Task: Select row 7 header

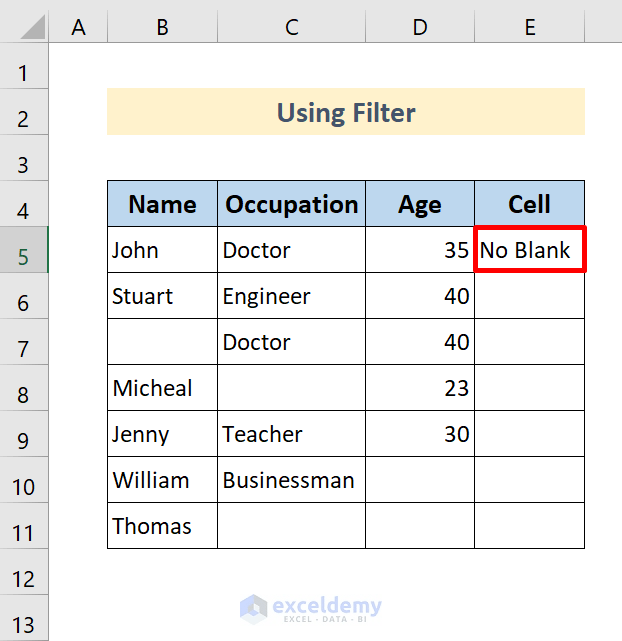Action: click(24, 342)
